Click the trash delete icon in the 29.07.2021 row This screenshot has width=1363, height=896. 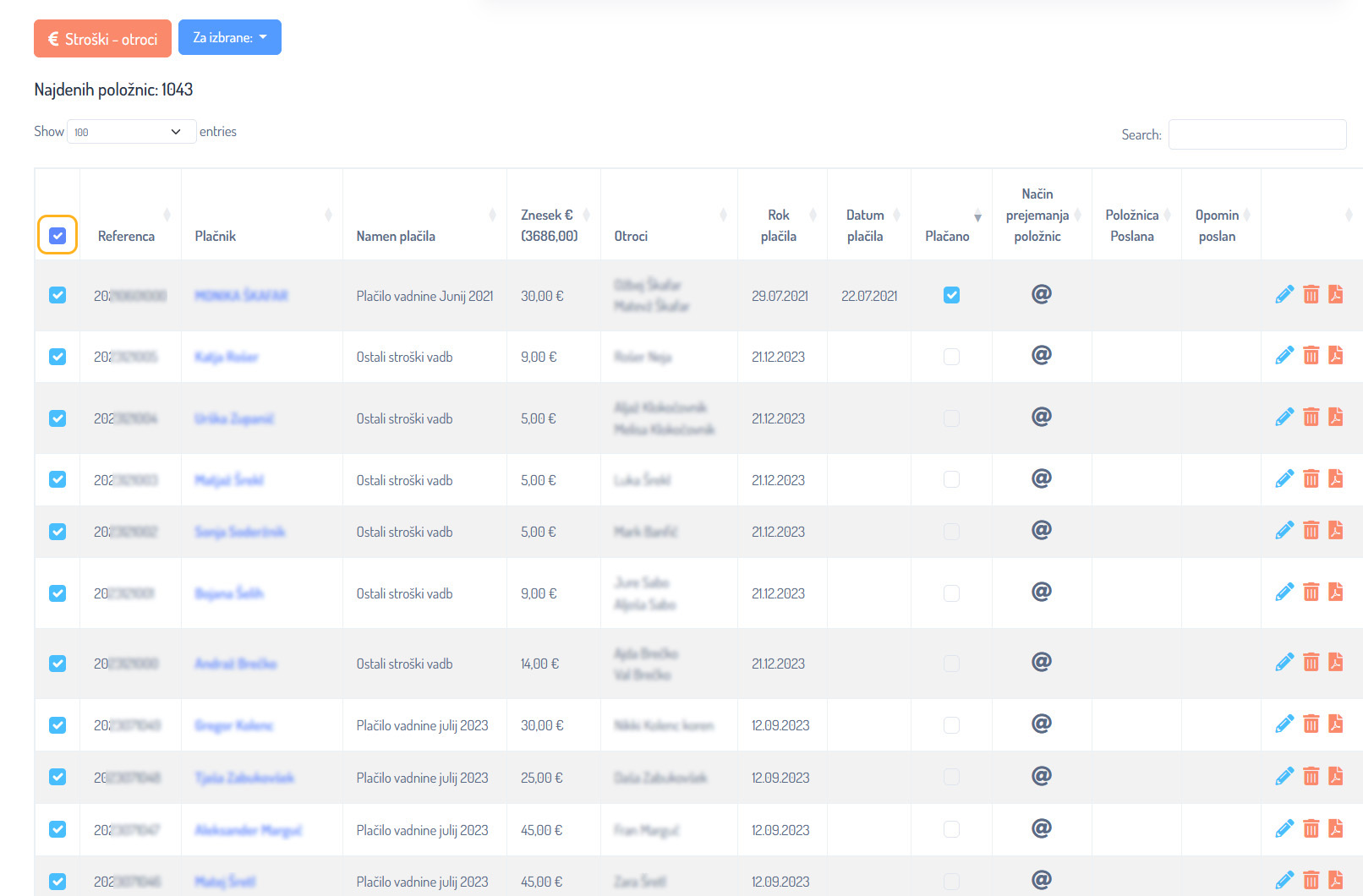tap(1311, 294)
